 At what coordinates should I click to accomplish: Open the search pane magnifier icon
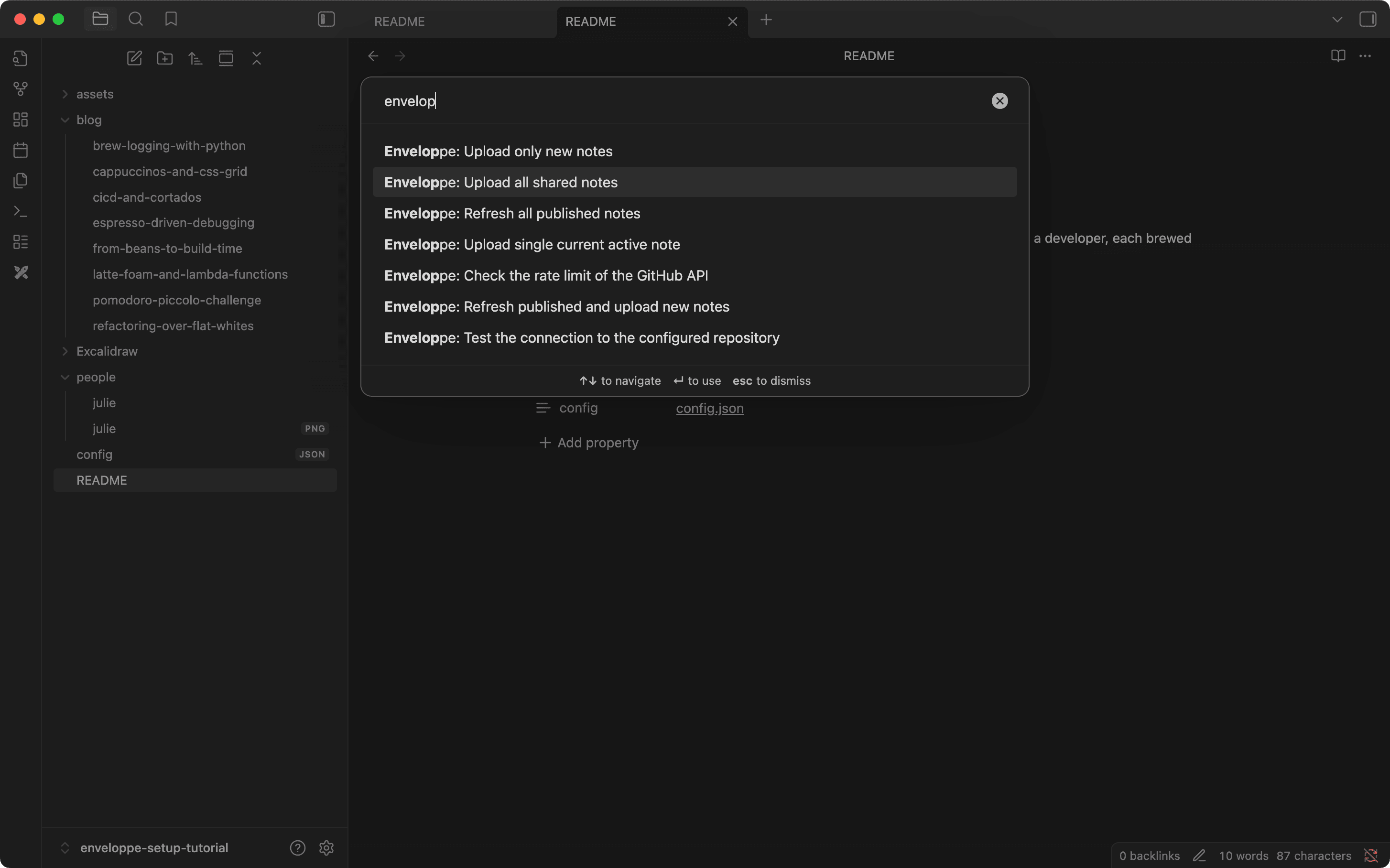(135, 19)
